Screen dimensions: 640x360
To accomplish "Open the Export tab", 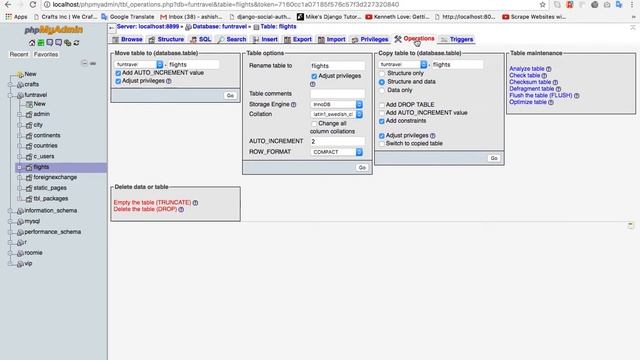I will pos(298,40).
